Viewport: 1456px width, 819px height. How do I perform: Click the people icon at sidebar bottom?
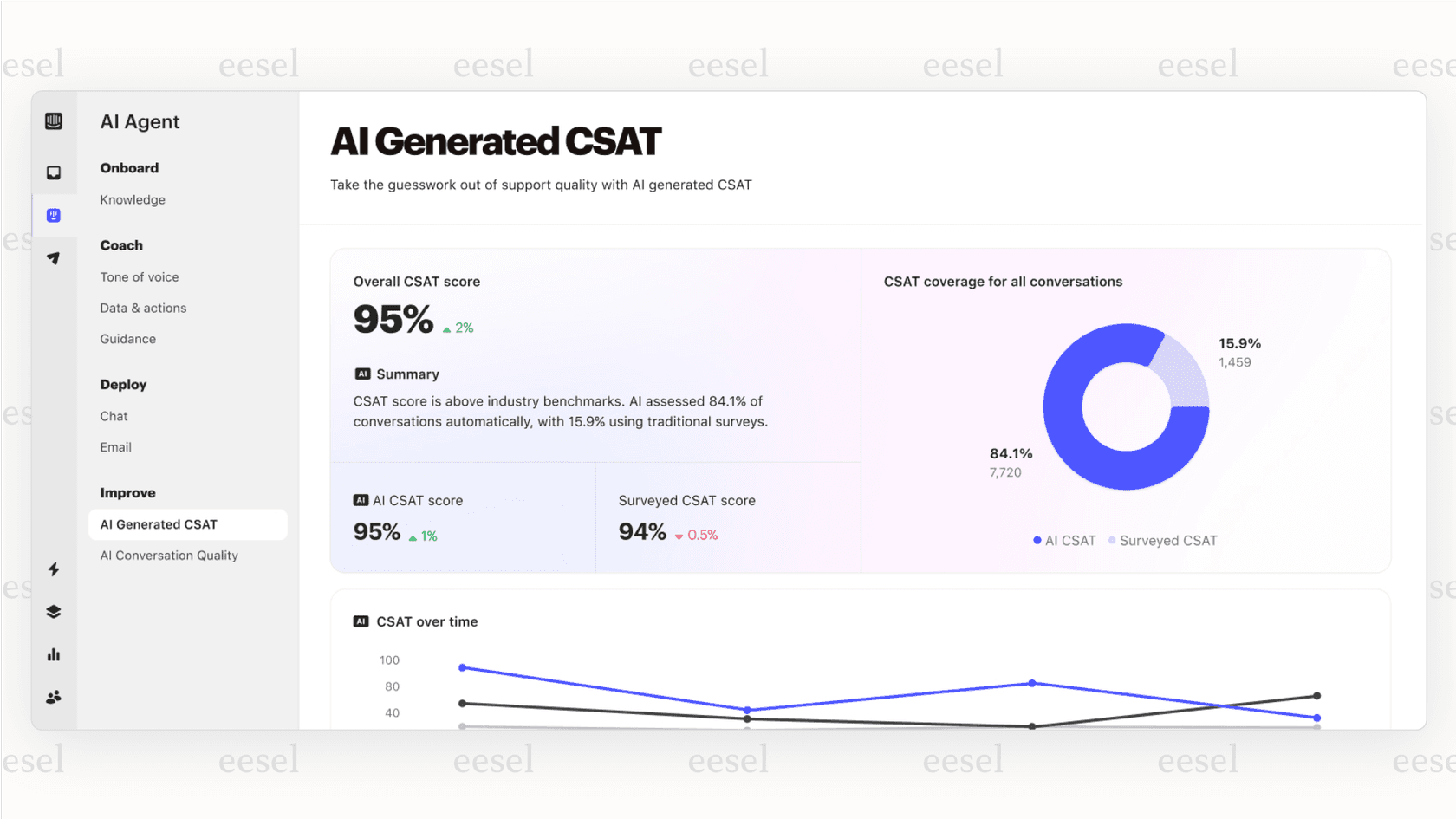[x=54, y=697]
